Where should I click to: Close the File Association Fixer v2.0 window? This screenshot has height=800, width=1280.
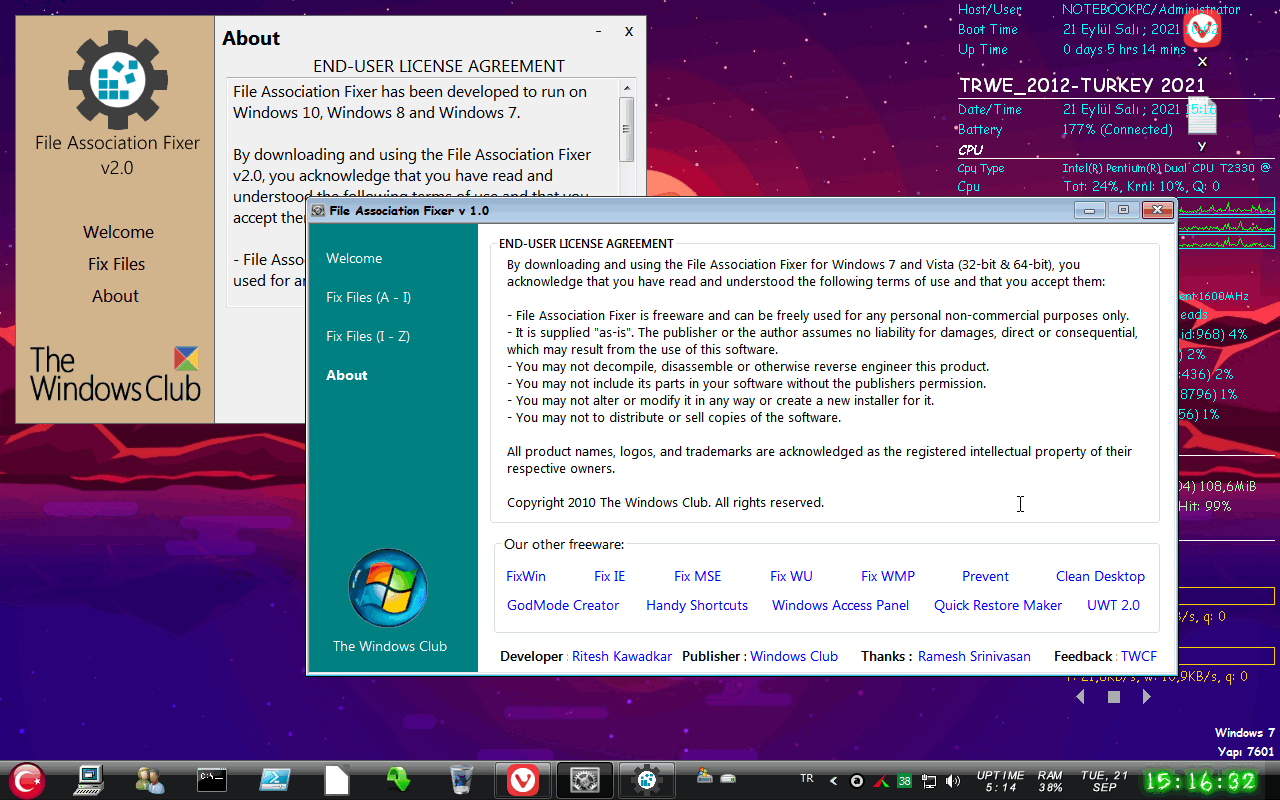pos(629,32)
